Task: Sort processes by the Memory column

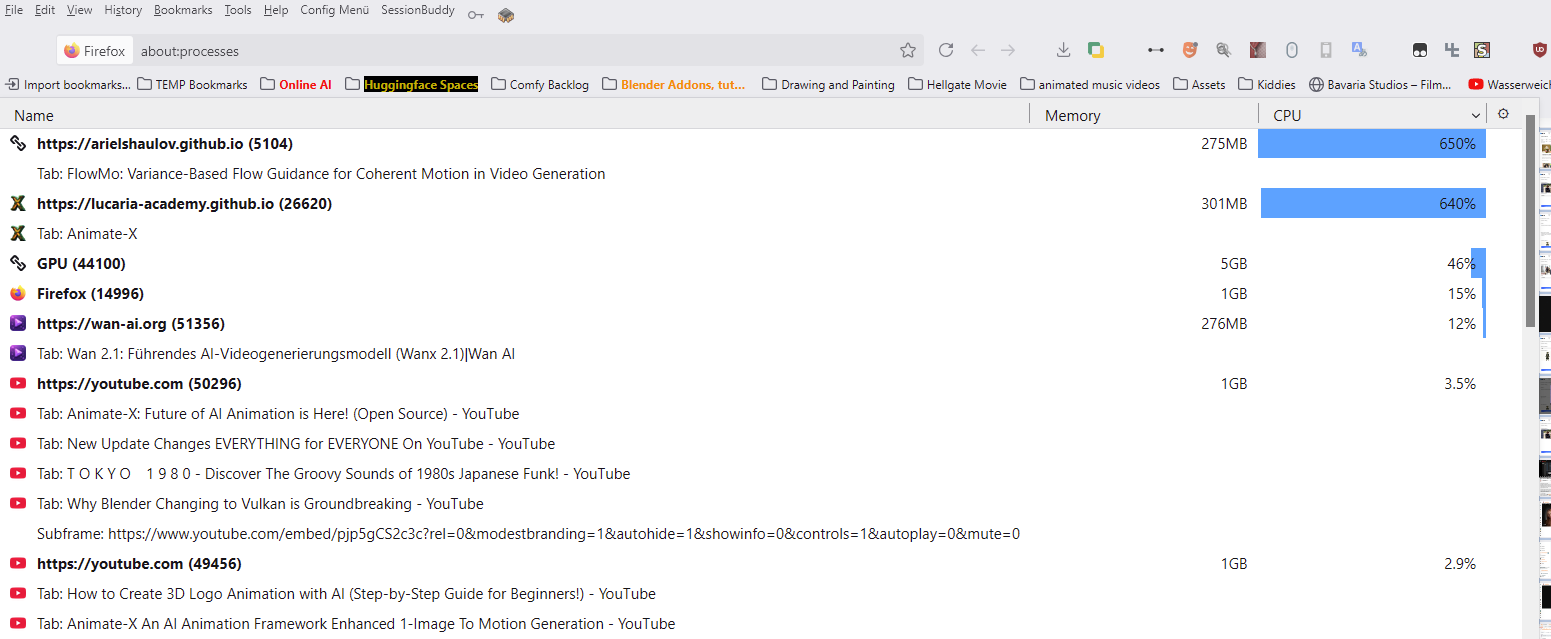Action: pos(1144,115)
